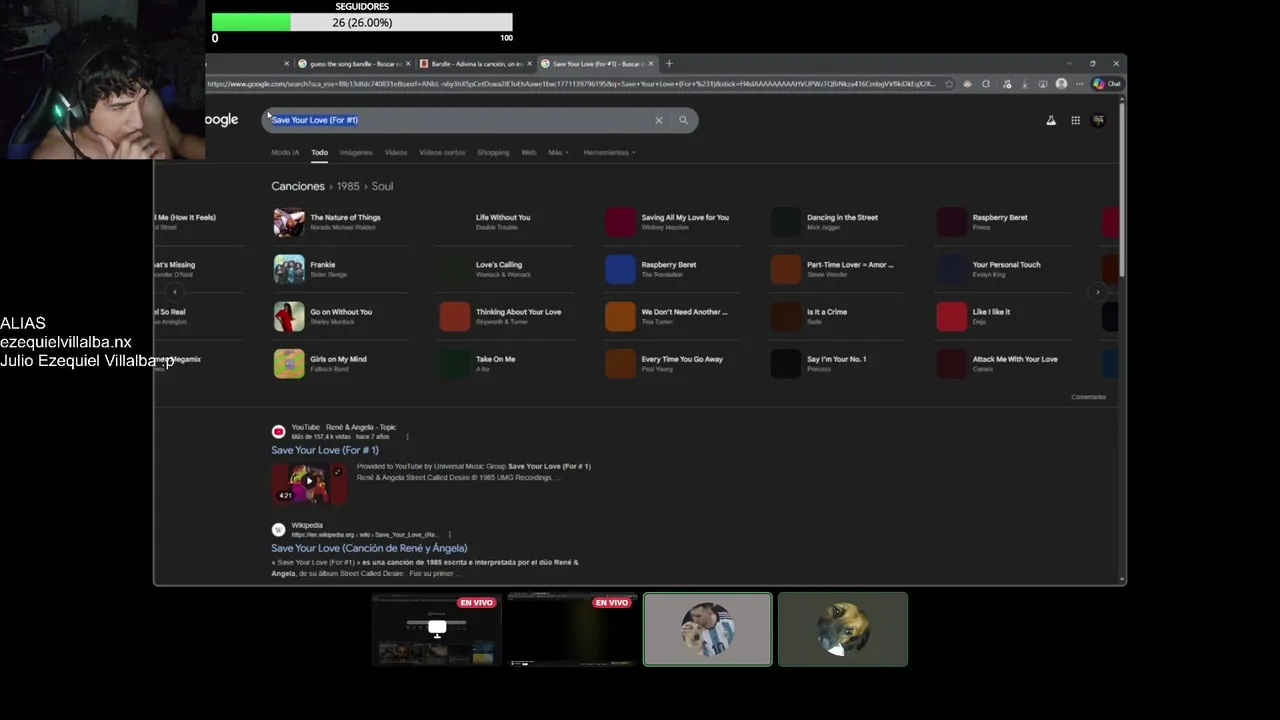Select song 'Part-Time Lover = Amor ...'
The width and height of the screenshot is (1280, 720).
pos(837,269)
